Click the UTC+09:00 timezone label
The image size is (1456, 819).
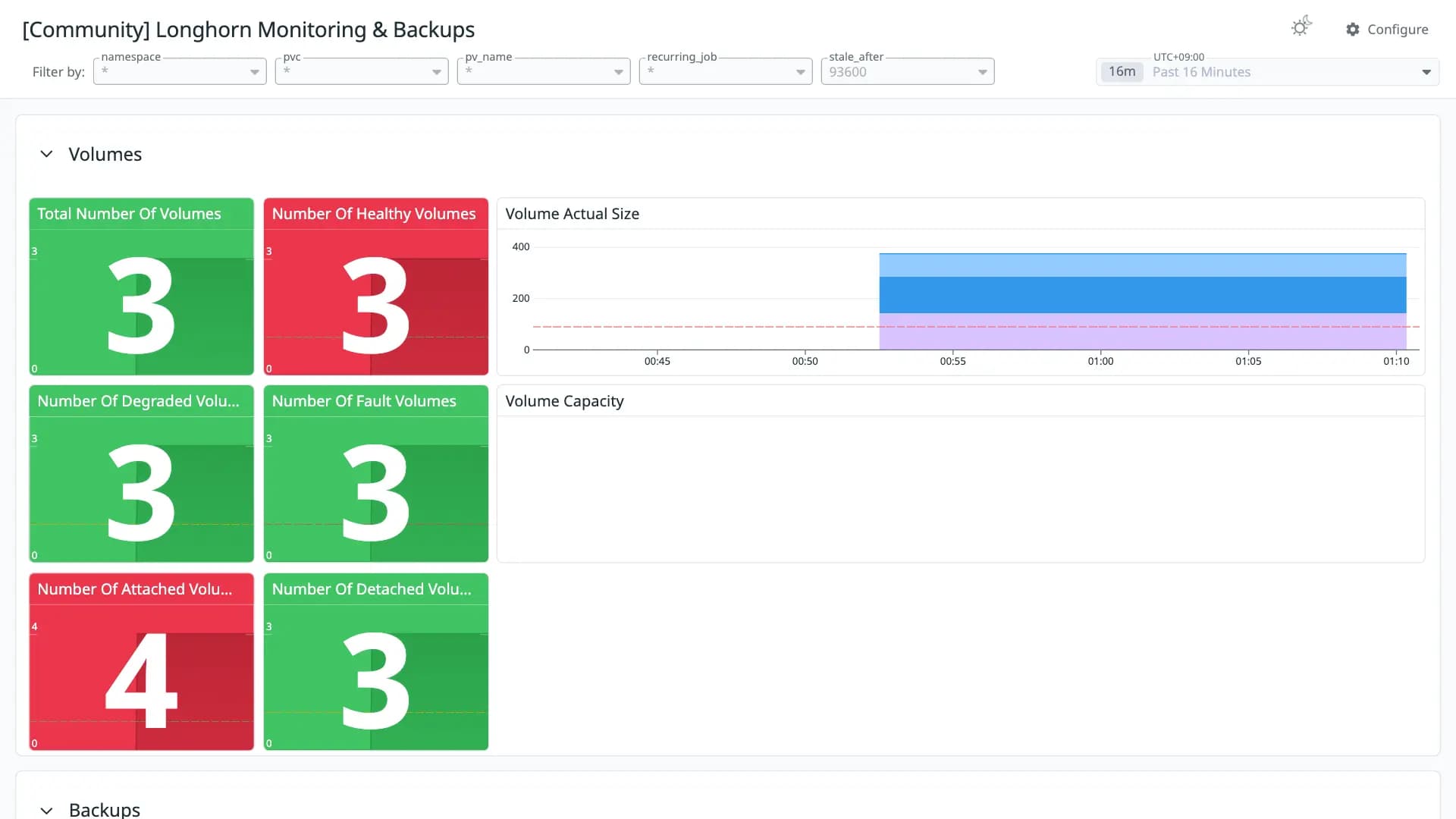pyautogui.click(x=1178, y=57)
